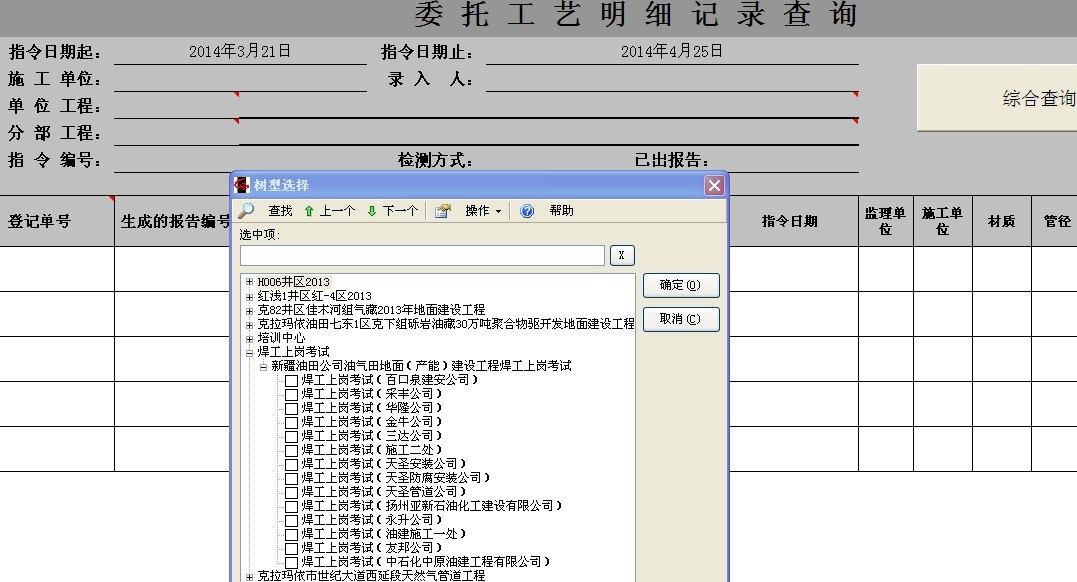Click the green down arrow for 下一个

point(372,211)
